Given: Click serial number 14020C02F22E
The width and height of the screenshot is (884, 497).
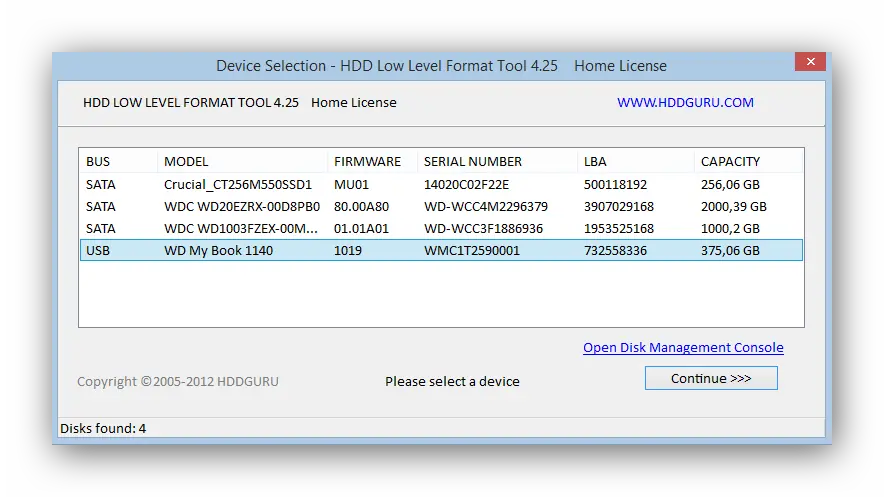Looking at the screenshot, I should (466, 184).
